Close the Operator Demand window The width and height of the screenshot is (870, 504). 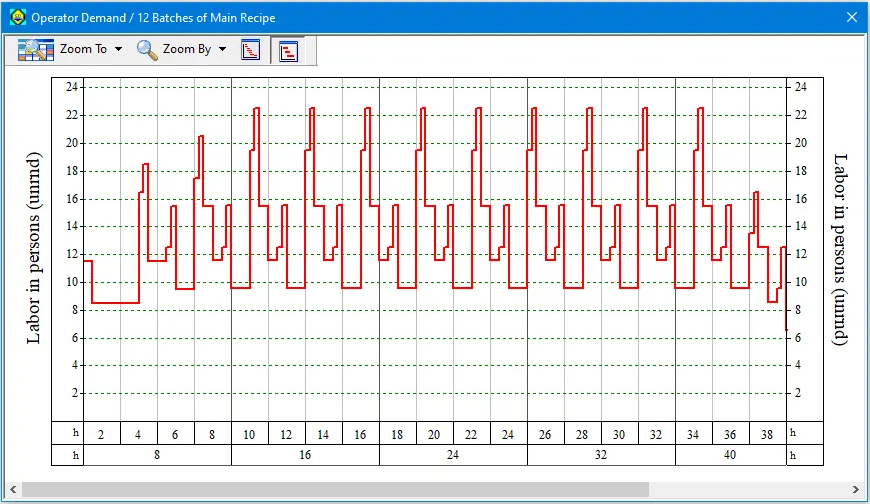852,17
